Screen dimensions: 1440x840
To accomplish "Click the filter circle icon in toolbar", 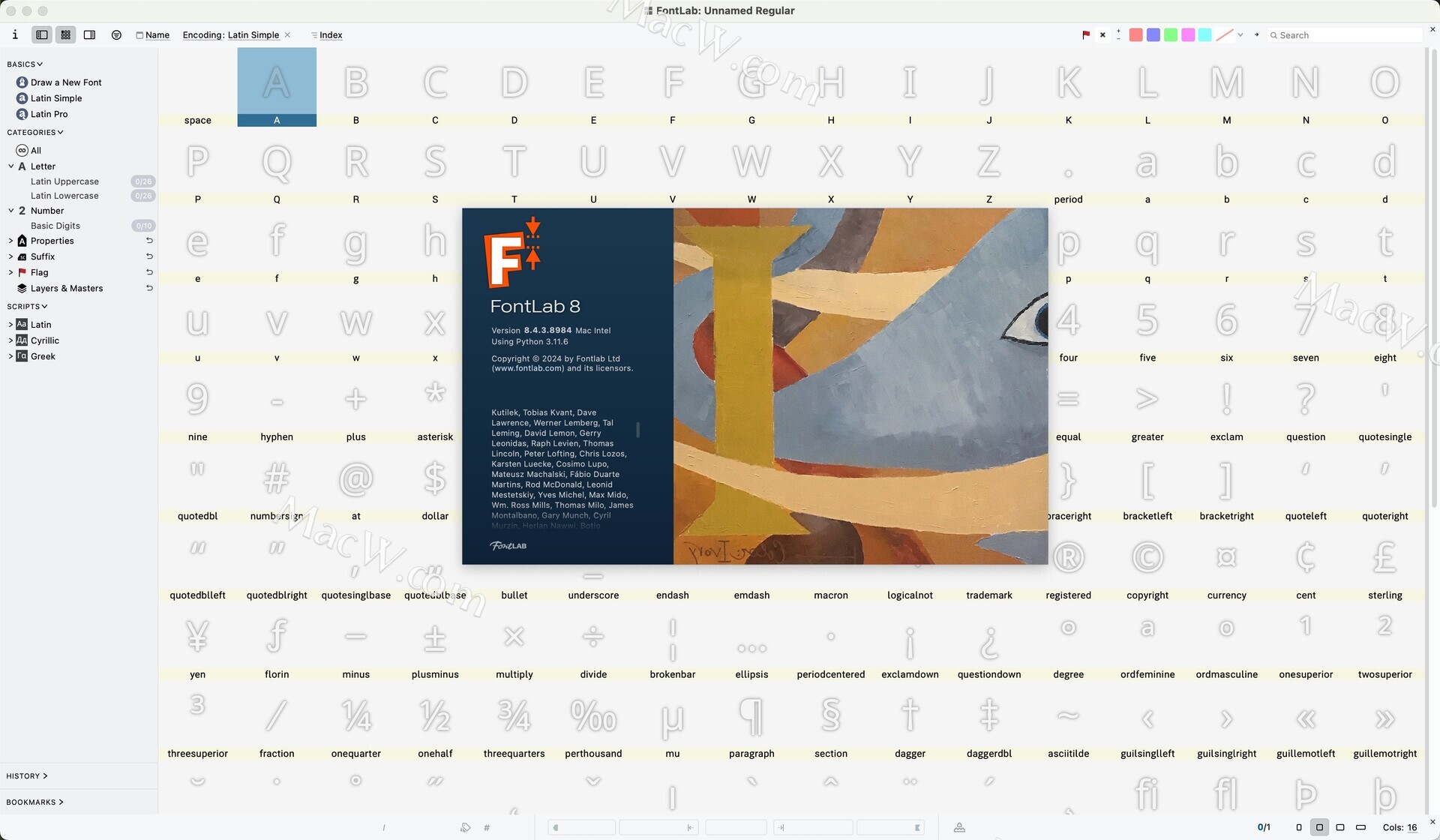I will pos(116,34).
